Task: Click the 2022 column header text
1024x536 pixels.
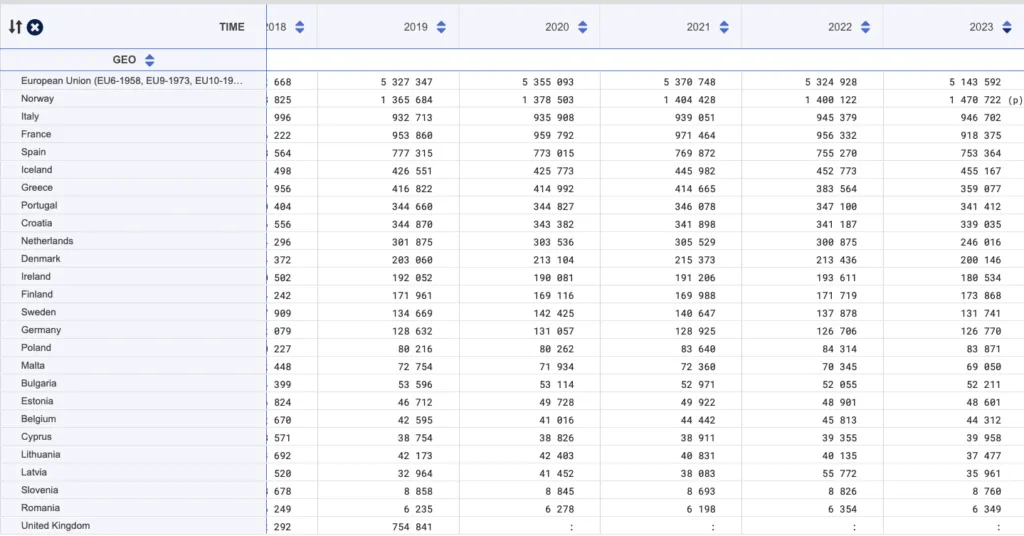Action: (840, 27)
